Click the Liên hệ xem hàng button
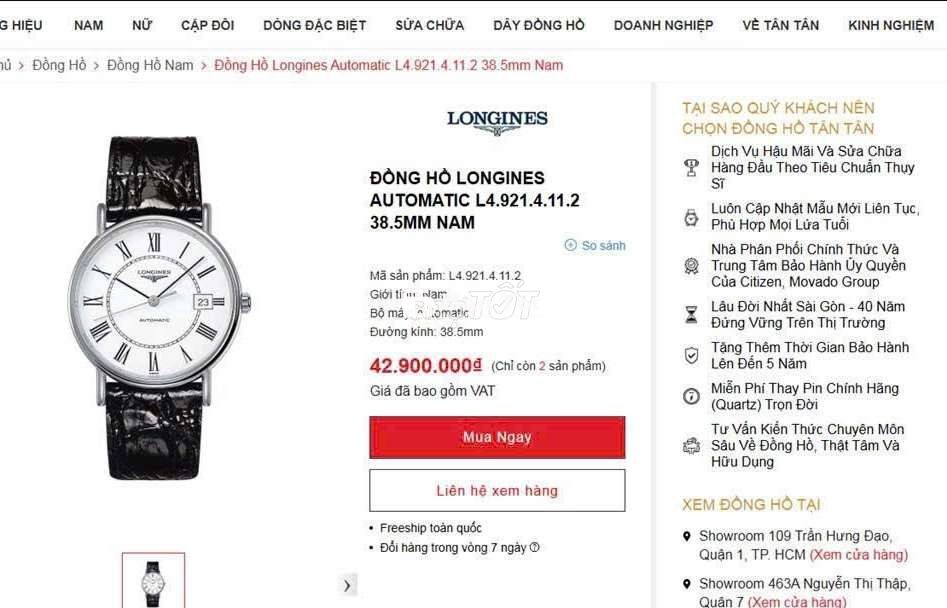Image resolution: width=947 pixels, height=608 pixels. 497,490
